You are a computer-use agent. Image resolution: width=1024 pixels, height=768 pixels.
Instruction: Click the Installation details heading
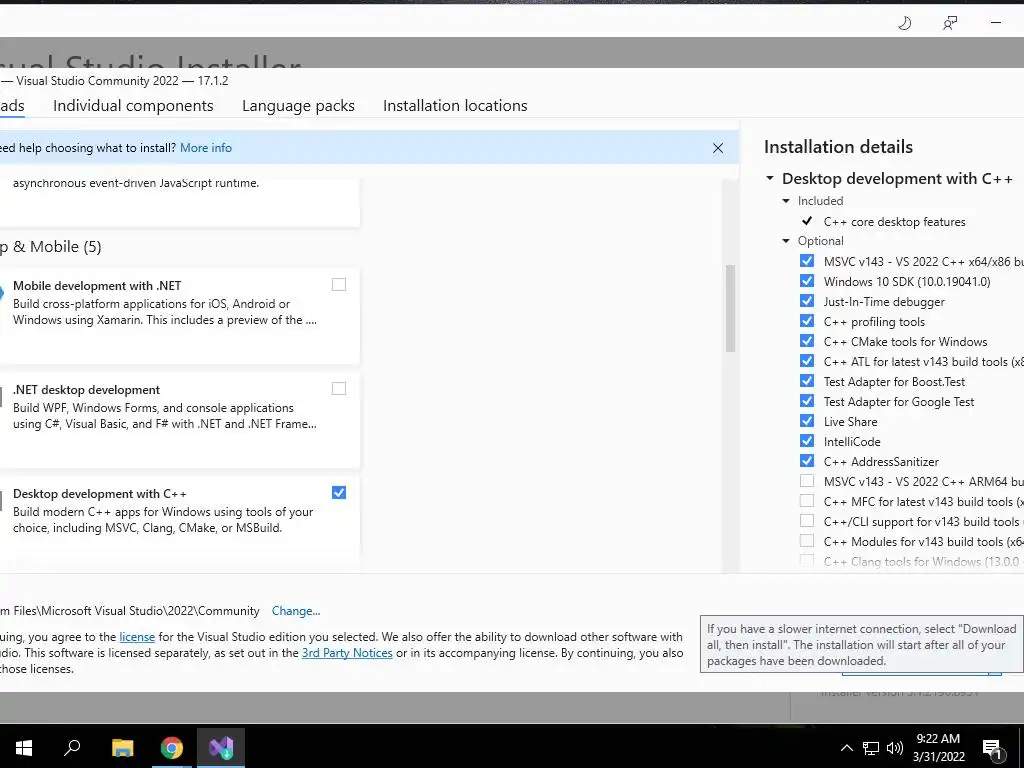coord(839,147)
